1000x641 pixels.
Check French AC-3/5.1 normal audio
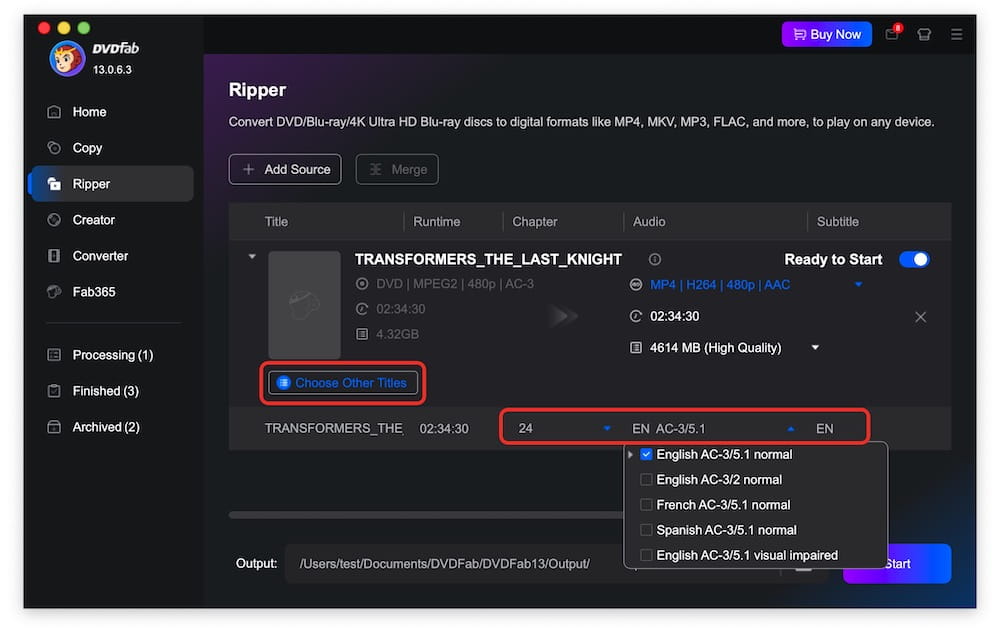pos(646,505)
